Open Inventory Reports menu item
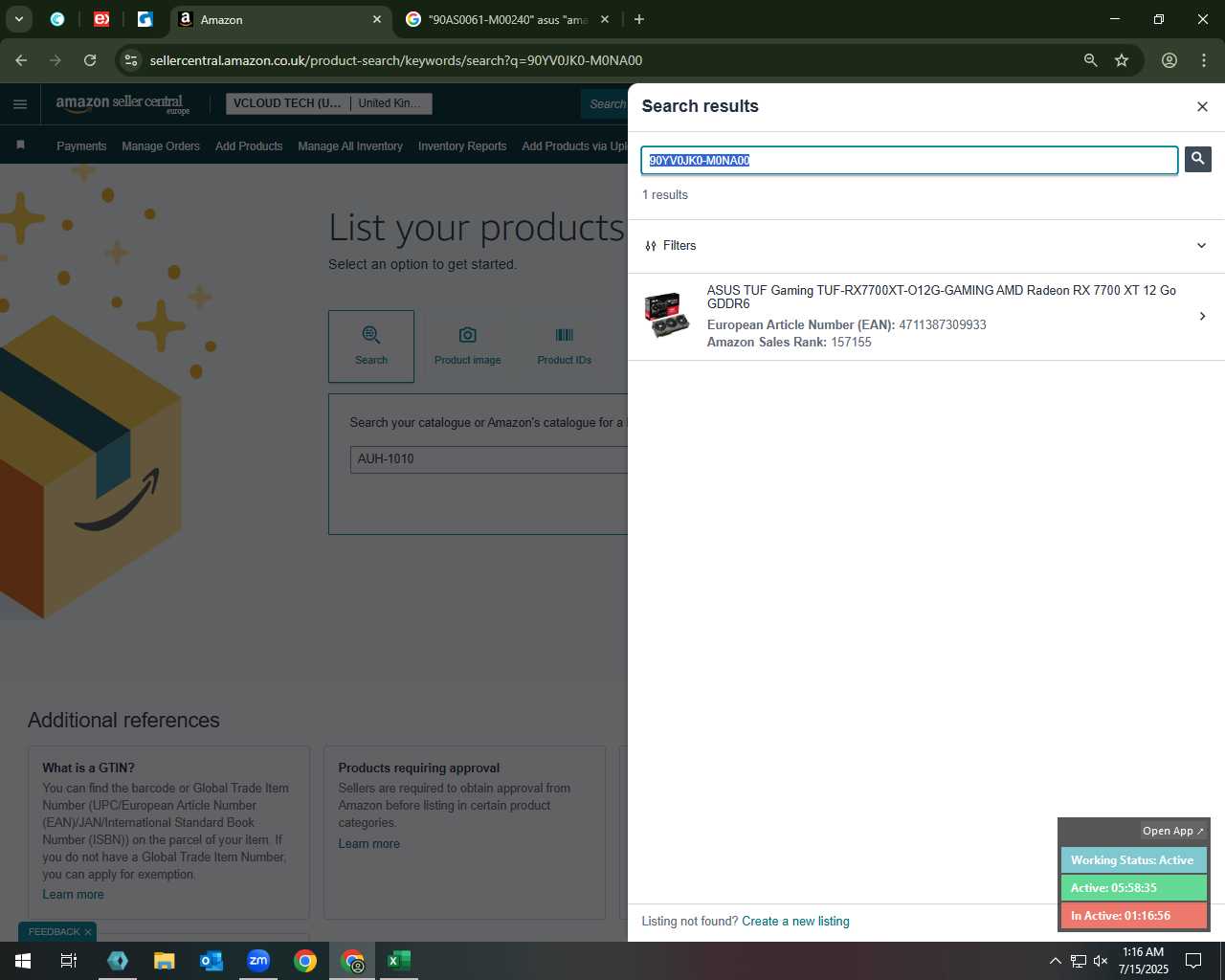Screen dimensions: 1225x980 pos(462,146)
